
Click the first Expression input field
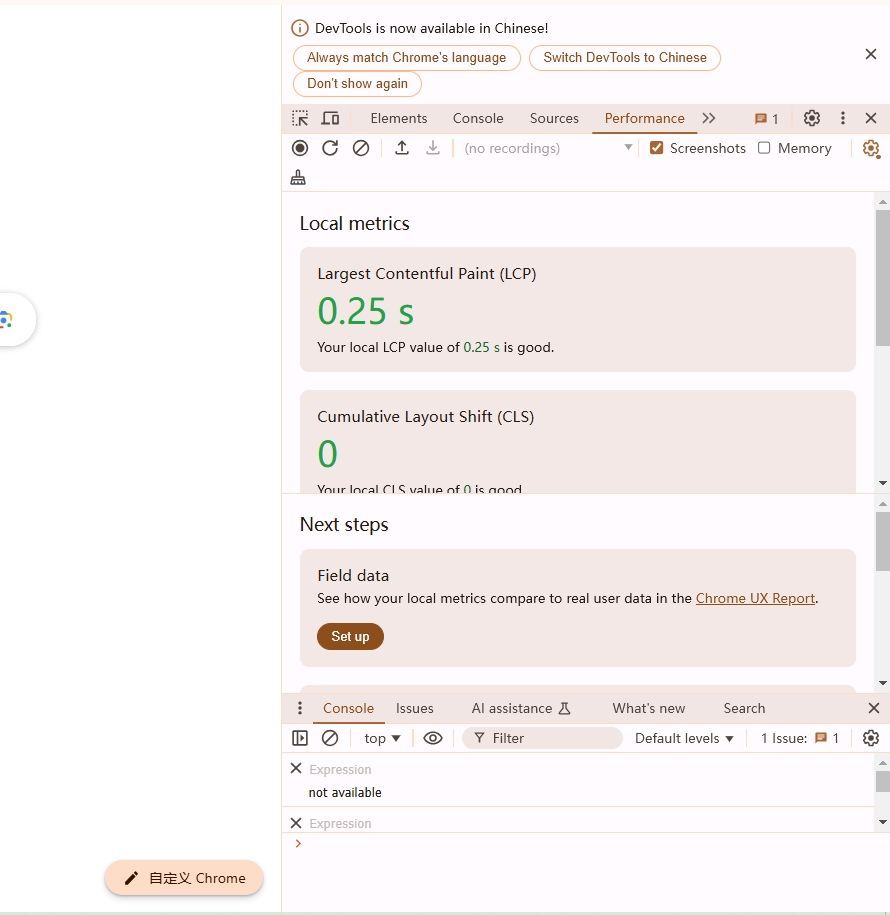pyautogui.click(x=589, y=769)
